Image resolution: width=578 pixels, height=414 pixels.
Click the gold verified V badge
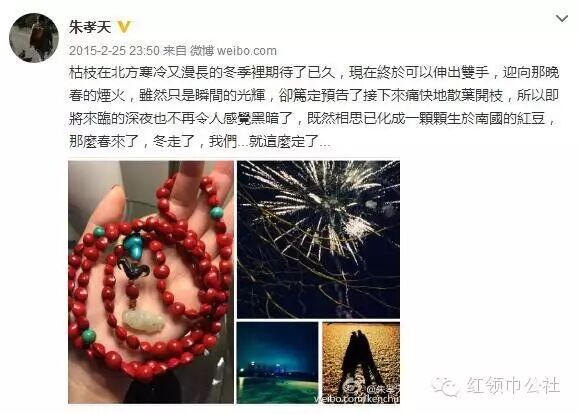(124, 27)
